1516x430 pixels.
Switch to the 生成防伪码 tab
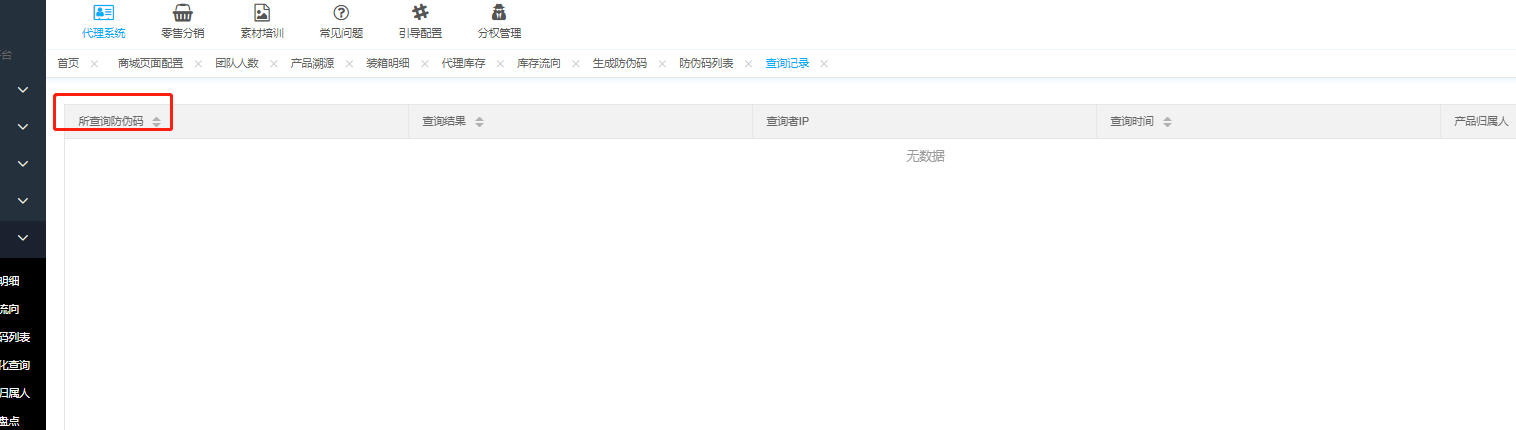(x=619, y=63)
